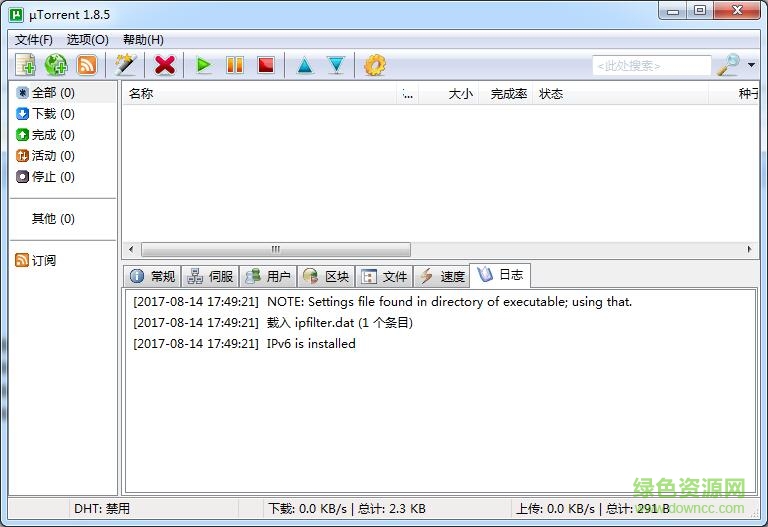Select 完成 (0) category

(46, 135)
